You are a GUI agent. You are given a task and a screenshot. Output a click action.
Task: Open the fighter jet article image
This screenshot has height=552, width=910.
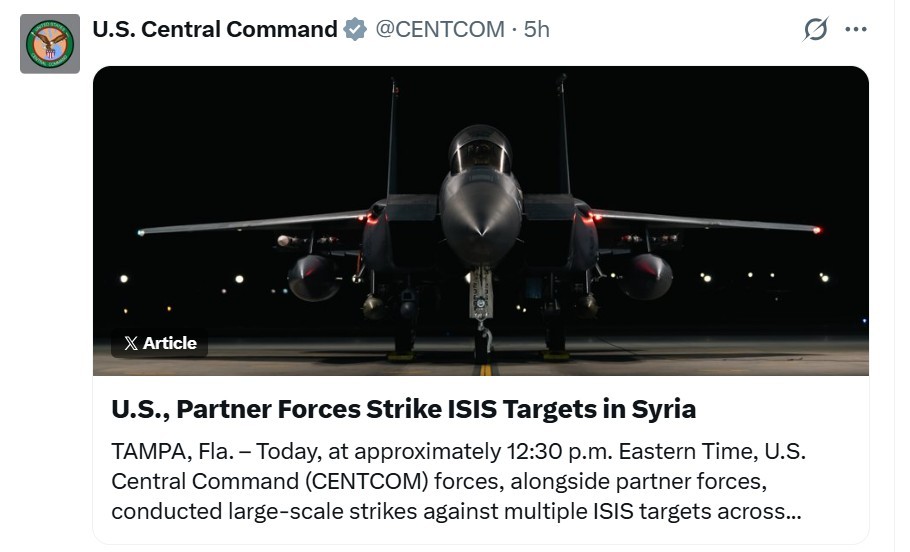(x=480, y=220)
